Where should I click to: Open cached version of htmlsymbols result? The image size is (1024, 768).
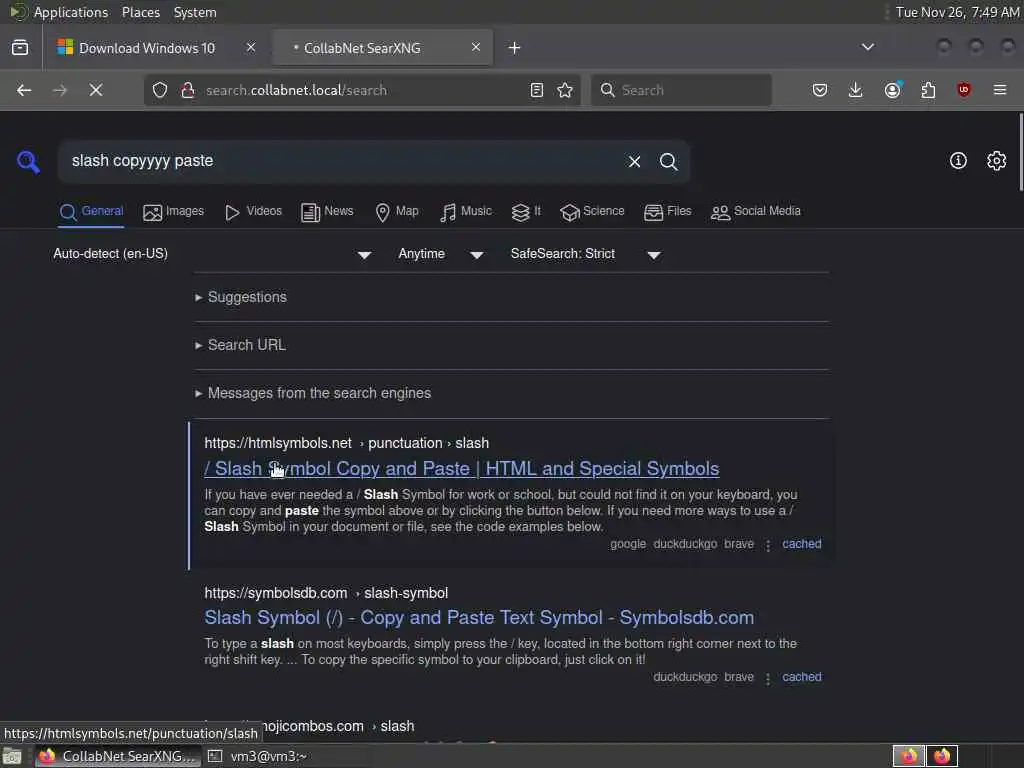click(802, 544)
